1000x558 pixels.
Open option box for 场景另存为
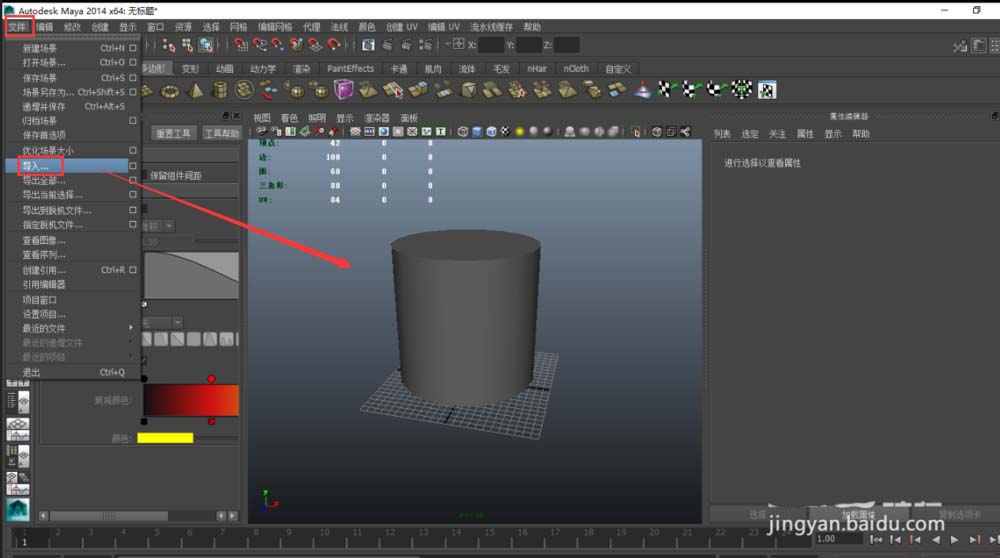[x=133, y=92]
